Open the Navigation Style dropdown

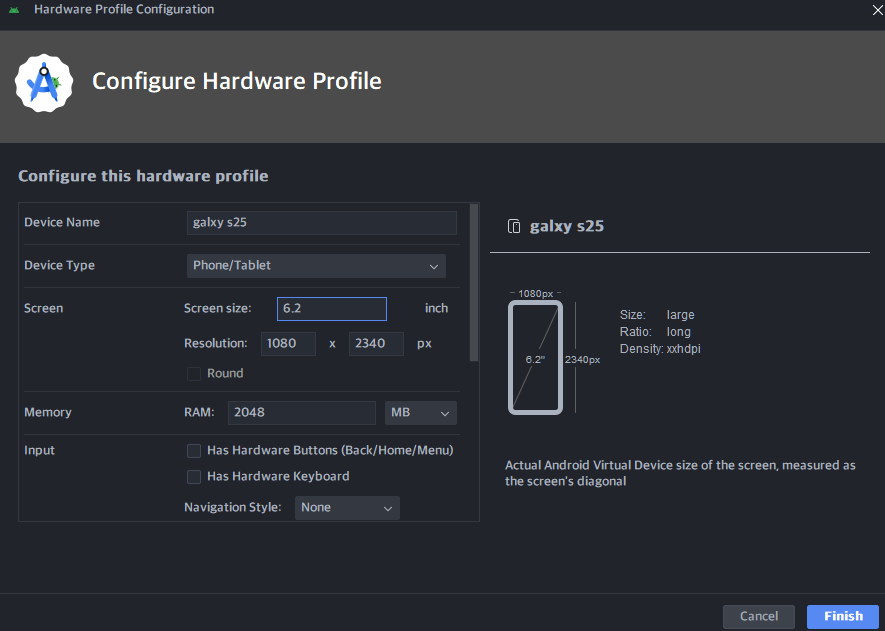pos(347,507)
